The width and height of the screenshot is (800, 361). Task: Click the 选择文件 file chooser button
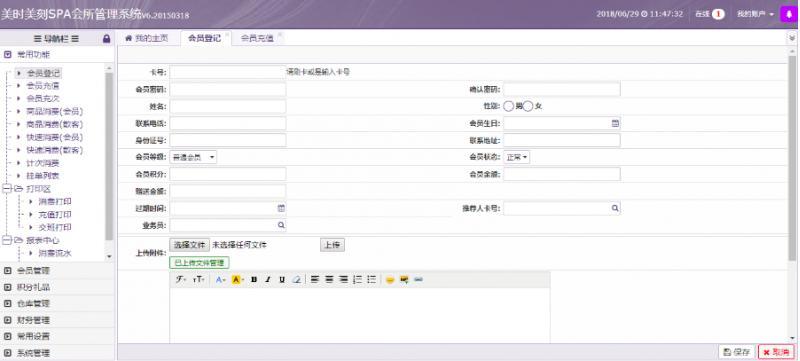pos(189,245)
